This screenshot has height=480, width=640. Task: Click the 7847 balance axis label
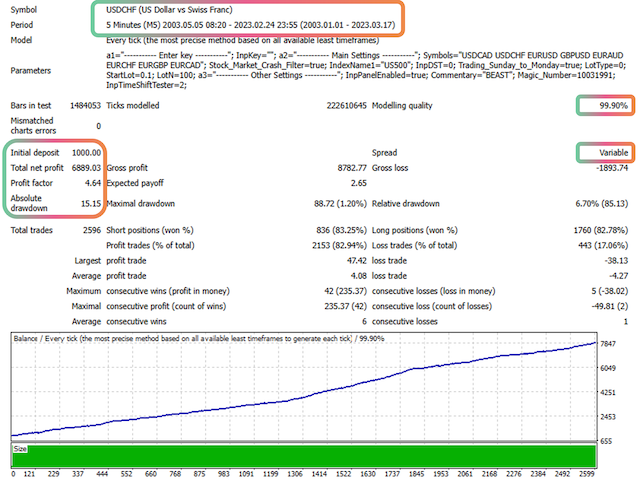coord(608,344)
